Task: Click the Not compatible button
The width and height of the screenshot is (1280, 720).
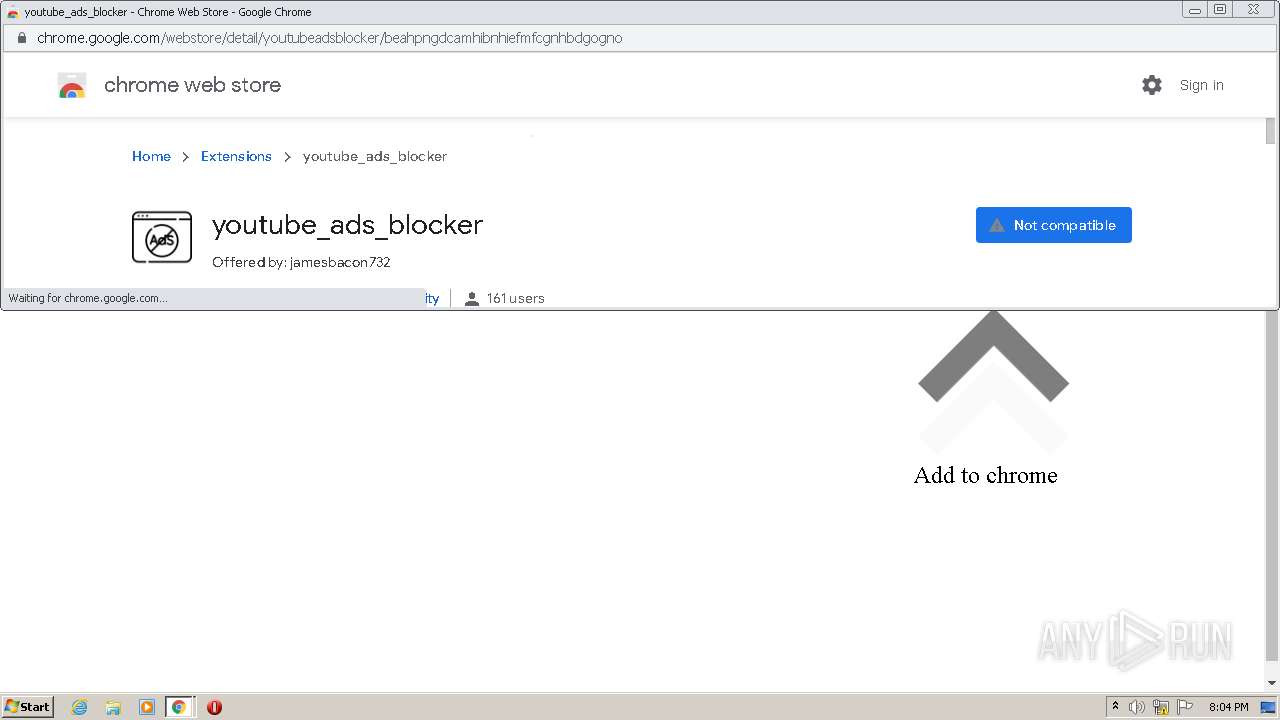Action: [1054, 225]
